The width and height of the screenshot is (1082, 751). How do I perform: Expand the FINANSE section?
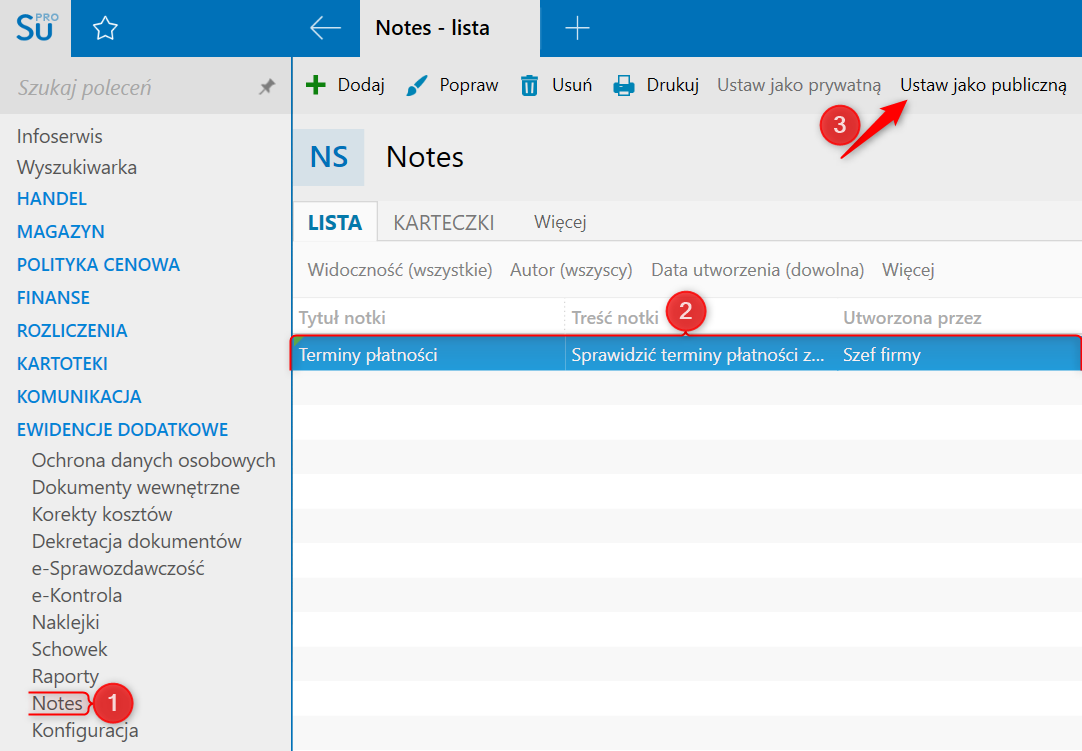53,298
